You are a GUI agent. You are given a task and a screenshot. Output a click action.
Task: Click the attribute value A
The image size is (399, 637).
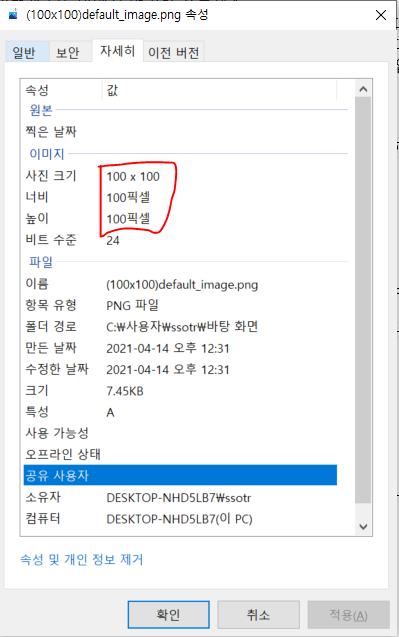110,413
